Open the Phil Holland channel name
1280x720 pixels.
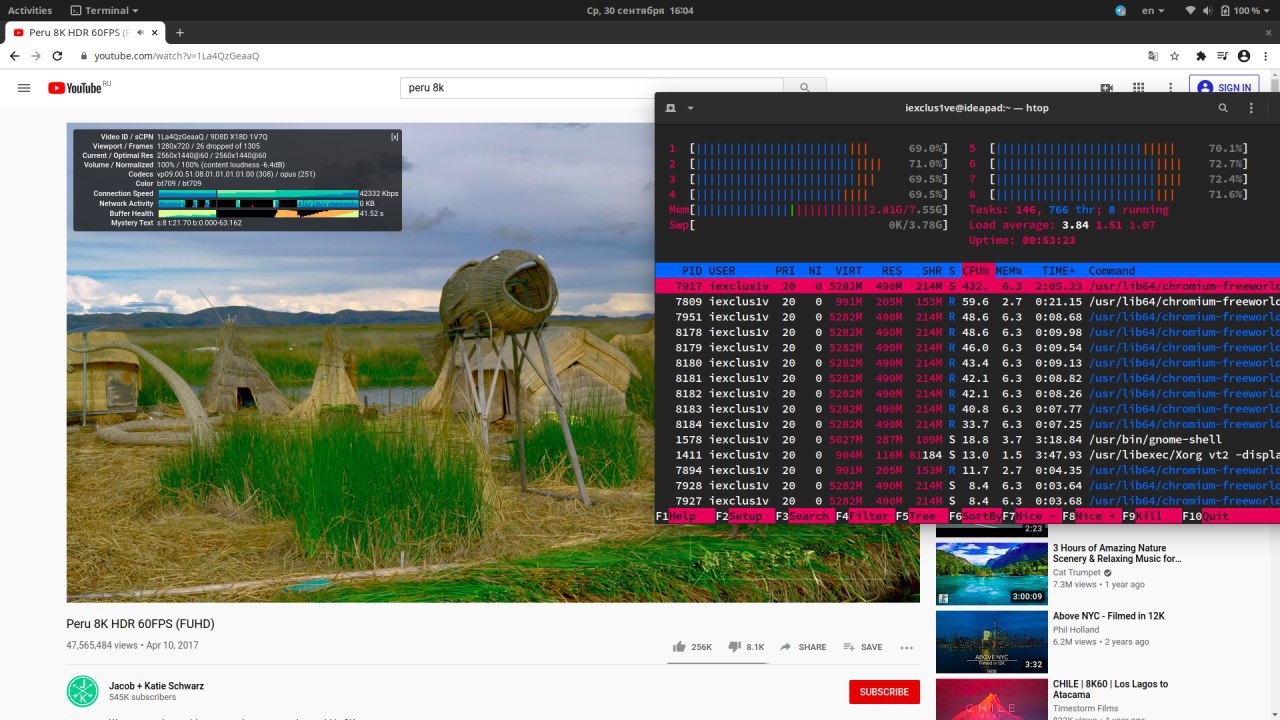[1076, 630]
